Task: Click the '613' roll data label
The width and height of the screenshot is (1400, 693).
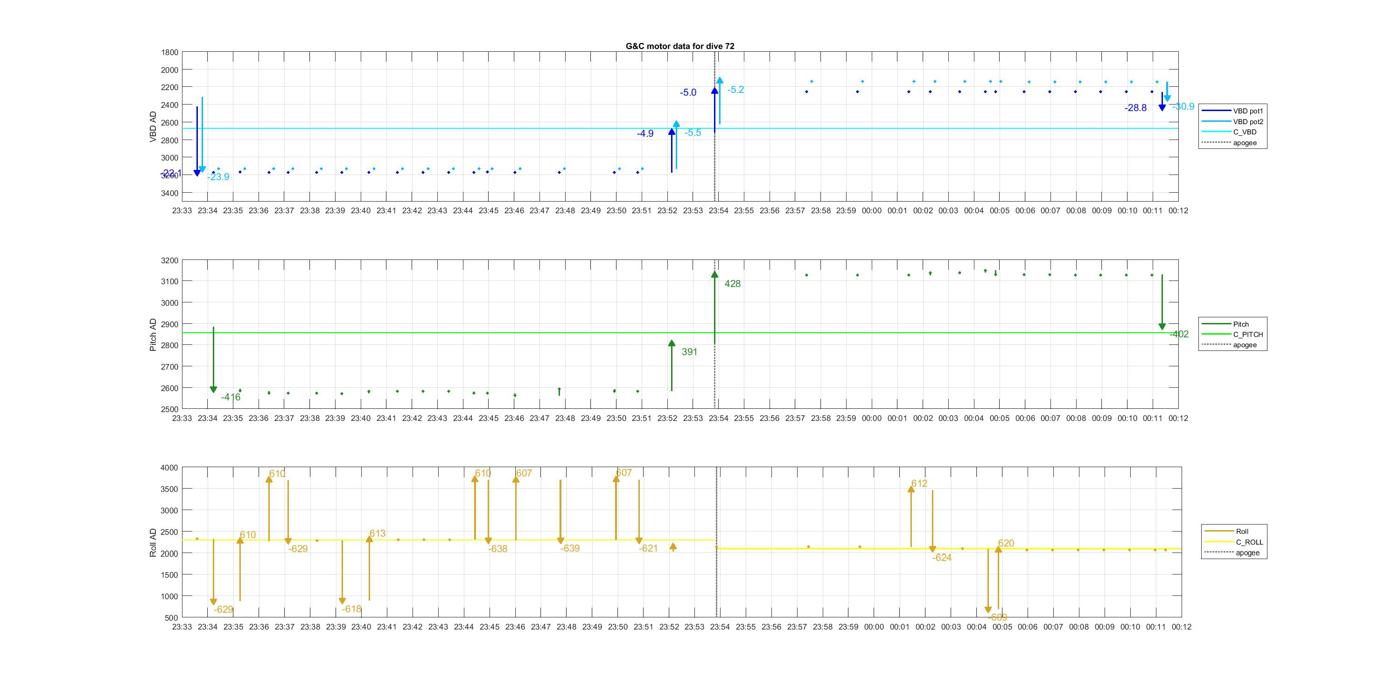Action: [x=377, y=534]
